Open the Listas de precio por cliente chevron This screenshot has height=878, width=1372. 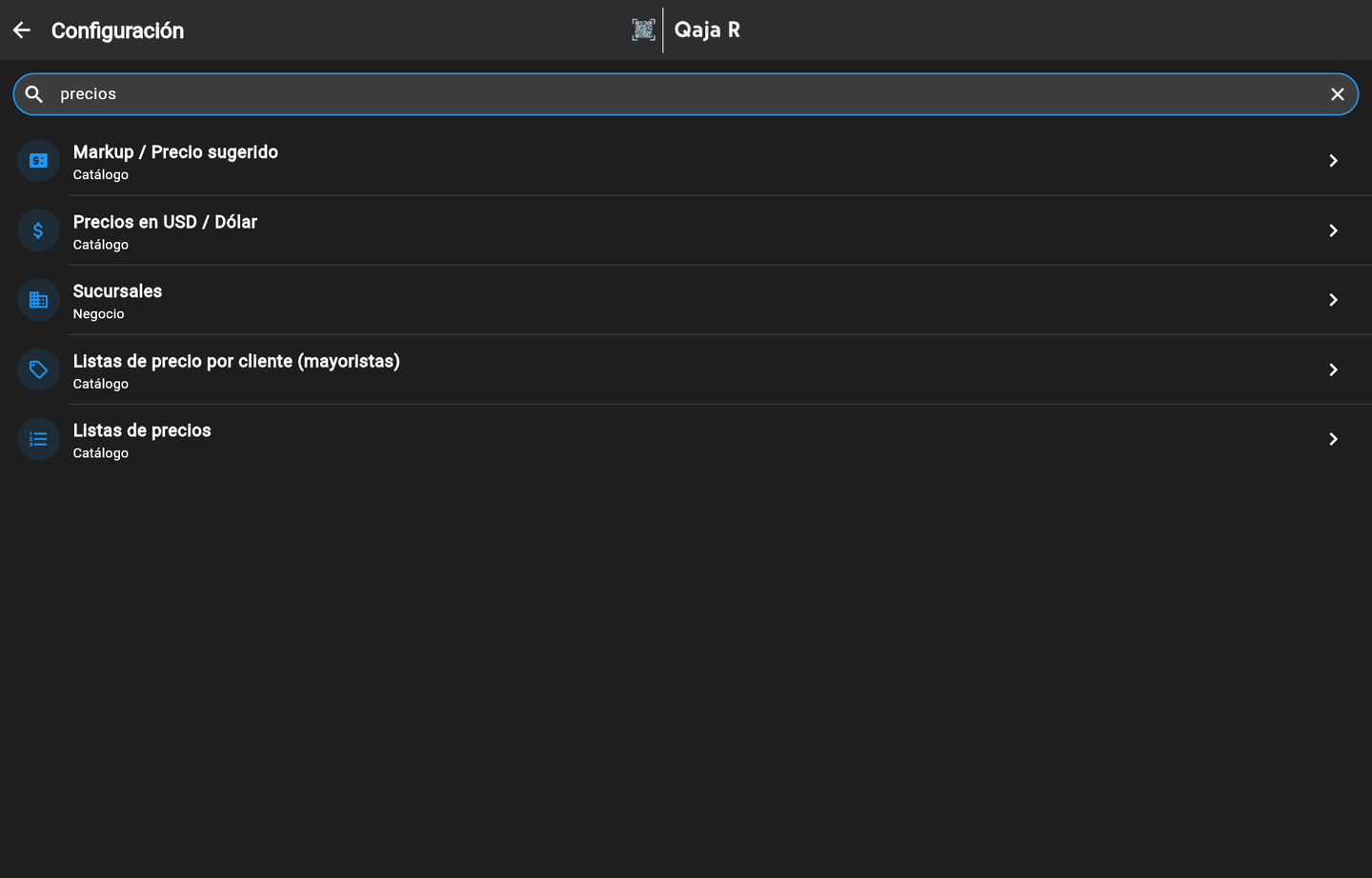(x=1334, y=369)
